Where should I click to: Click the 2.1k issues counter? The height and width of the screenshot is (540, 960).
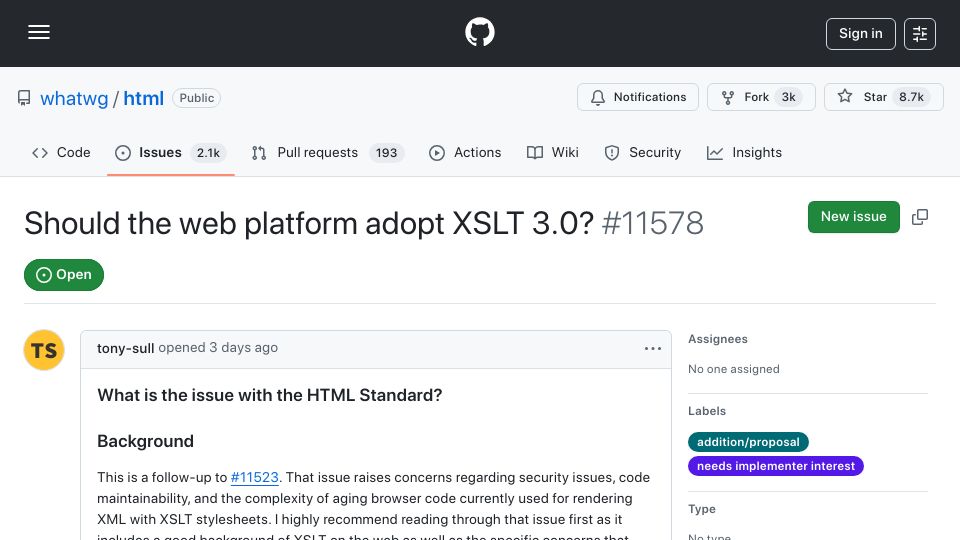point(208,153)
